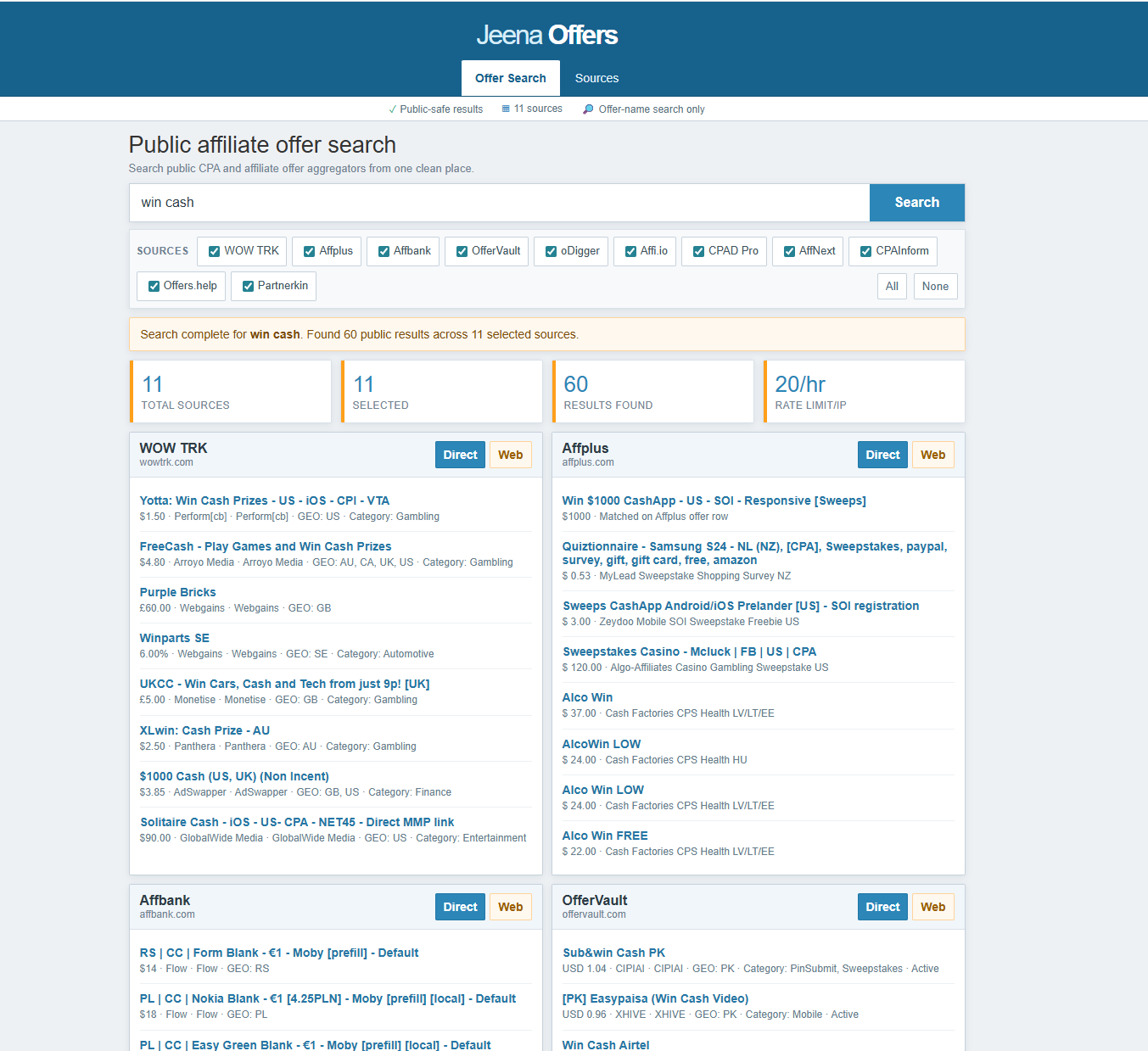Click the 'offervault.com' domain text
The image size is (1148, 1051).
pos(594,914)
